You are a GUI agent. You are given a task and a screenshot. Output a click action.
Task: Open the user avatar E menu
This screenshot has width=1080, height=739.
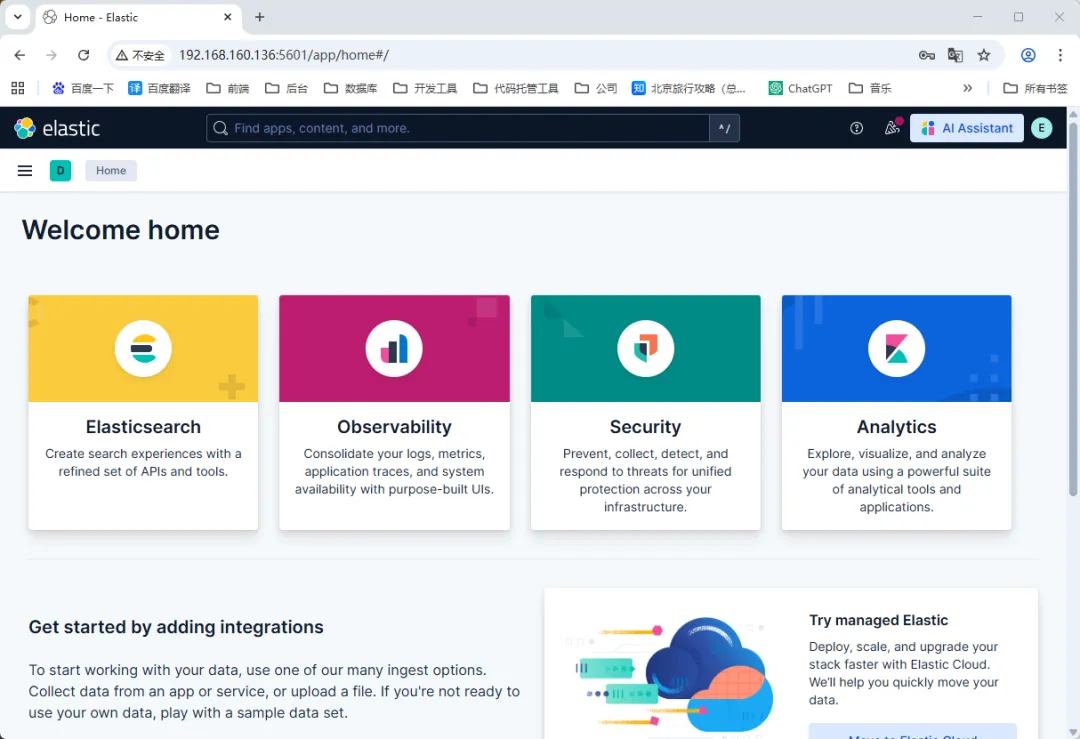click(1041, 128)
